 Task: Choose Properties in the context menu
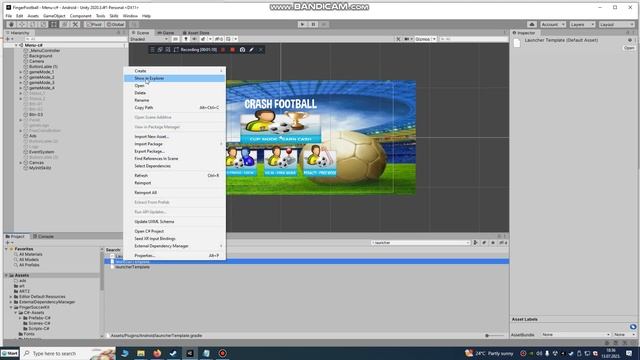174,256
